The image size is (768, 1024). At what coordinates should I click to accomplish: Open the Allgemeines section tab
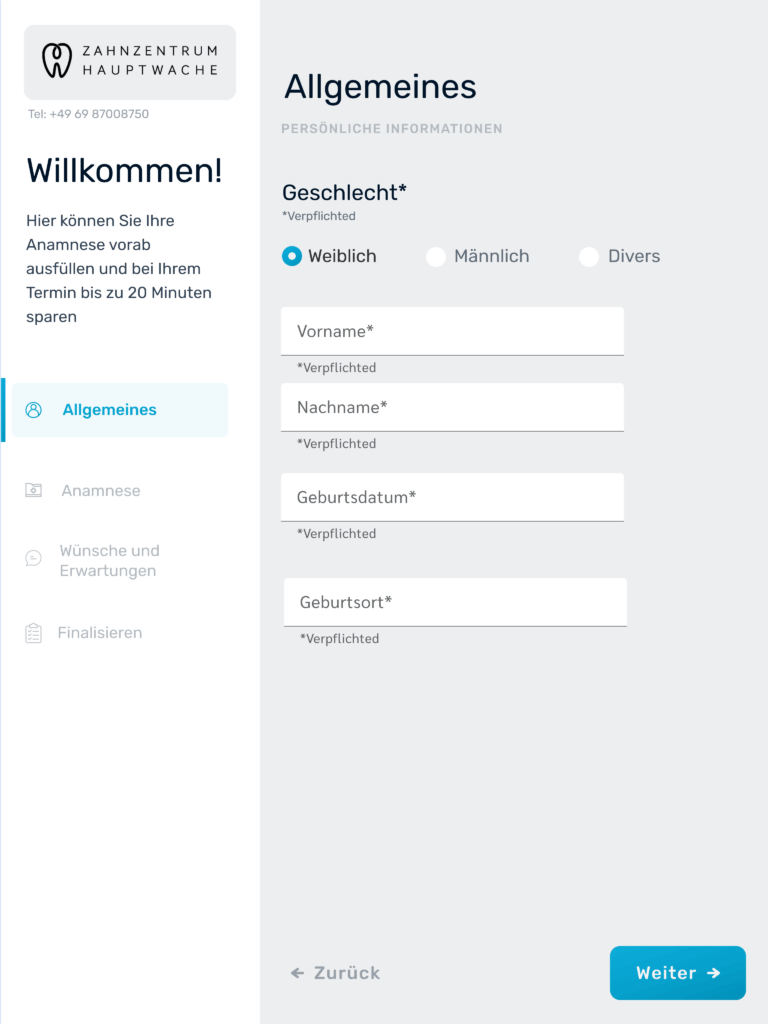coord(110,410)
